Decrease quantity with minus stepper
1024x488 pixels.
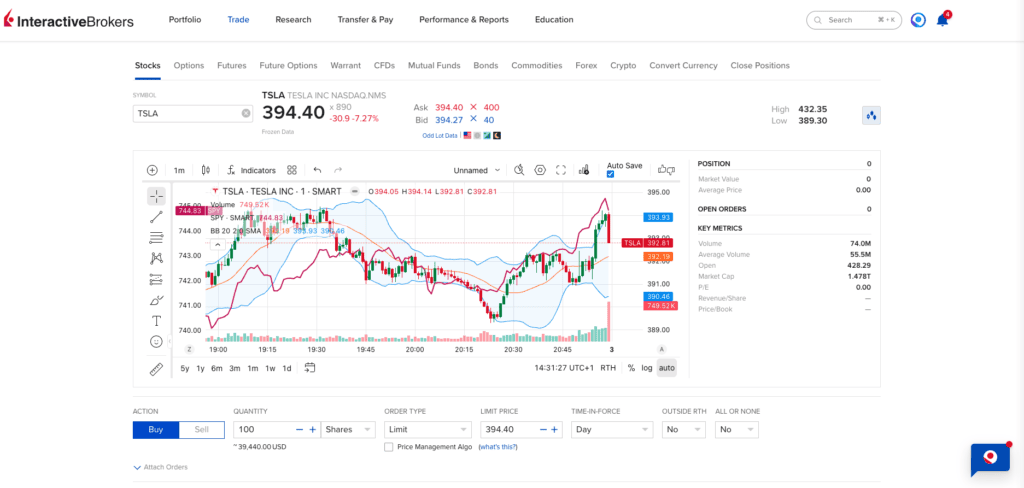pyautogui.click(x=299, y=429)
